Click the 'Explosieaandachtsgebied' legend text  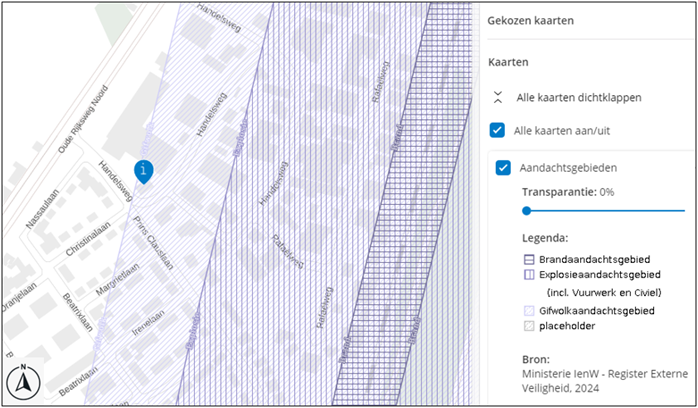tap(600, 275)
